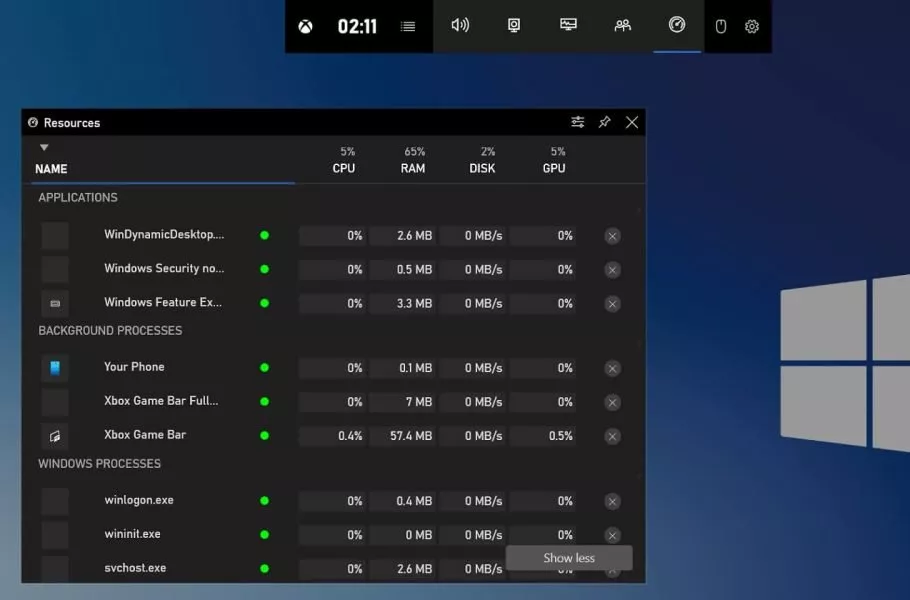This screenshot has height=600, width=910.
Task: Open the Audio widget speaker icon
Action: [x=460, y=25]
